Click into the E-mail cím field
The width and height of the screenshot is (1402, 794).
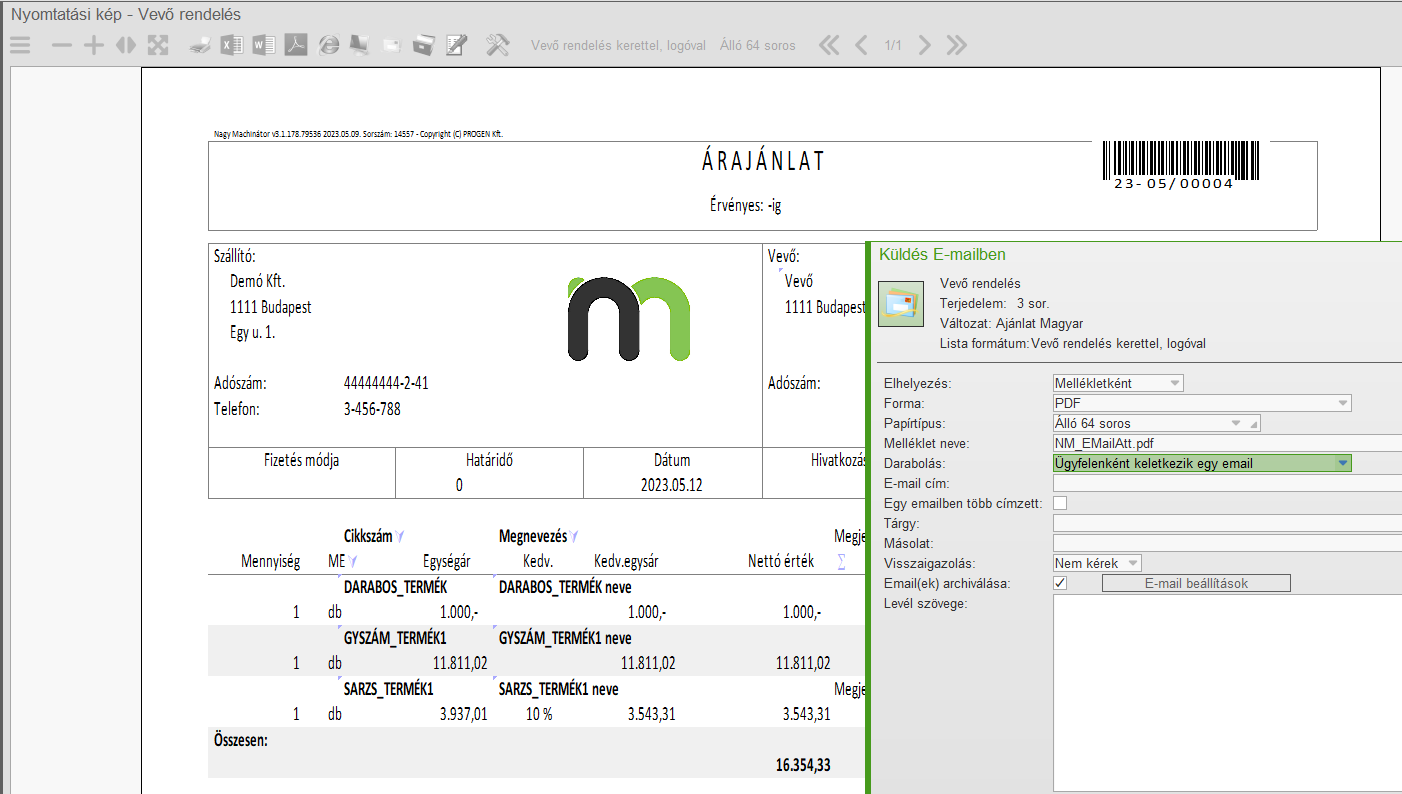point(1227,483)
